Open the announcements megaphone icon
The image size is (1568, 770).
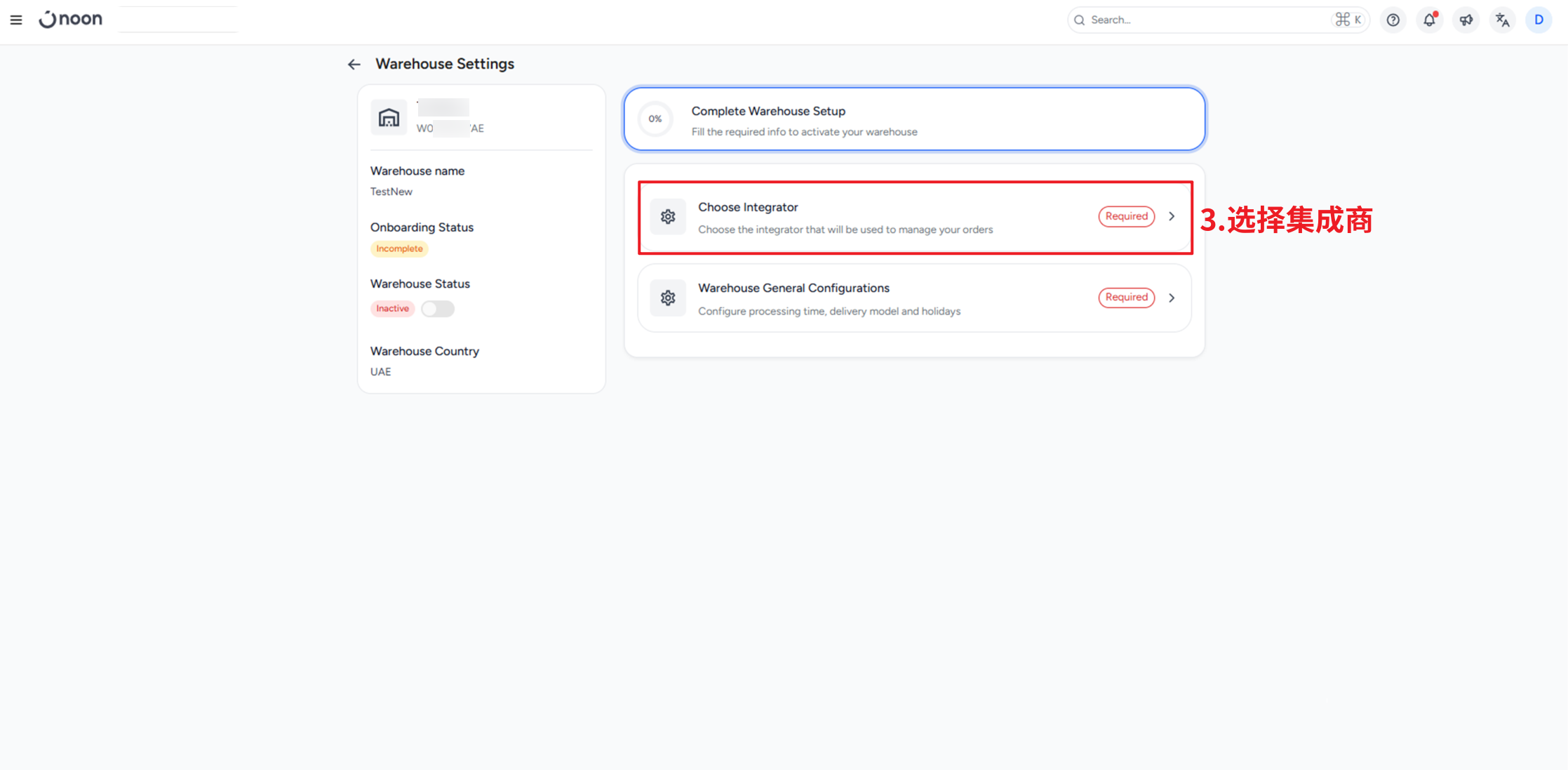(1466, 20)
